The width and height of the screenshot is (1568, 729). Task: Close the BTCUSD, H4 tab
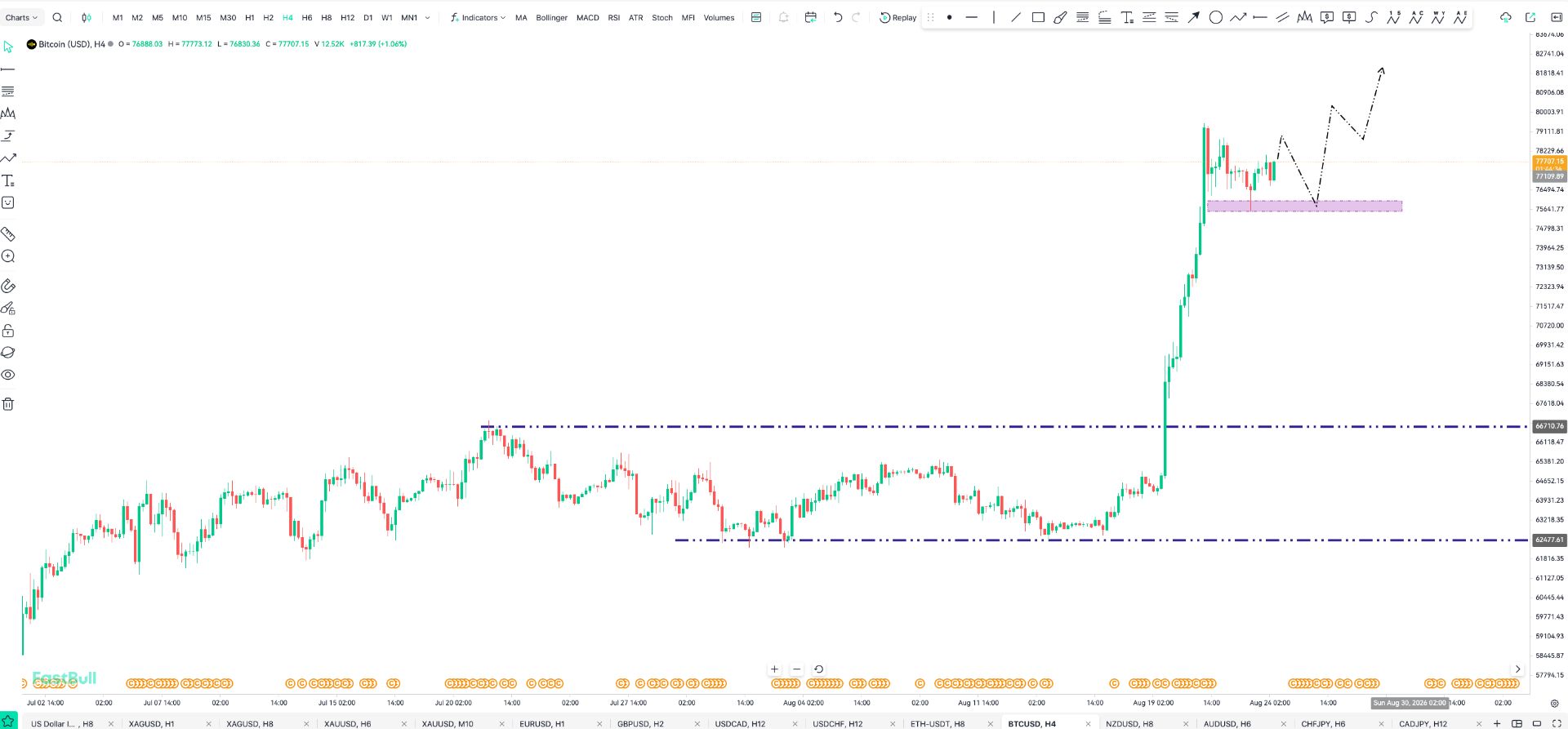(1088, 723)
